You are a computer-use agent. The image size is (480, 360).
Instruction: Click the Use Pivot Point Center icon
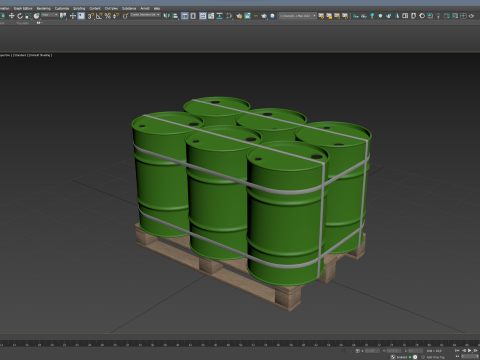coord(63,16)
